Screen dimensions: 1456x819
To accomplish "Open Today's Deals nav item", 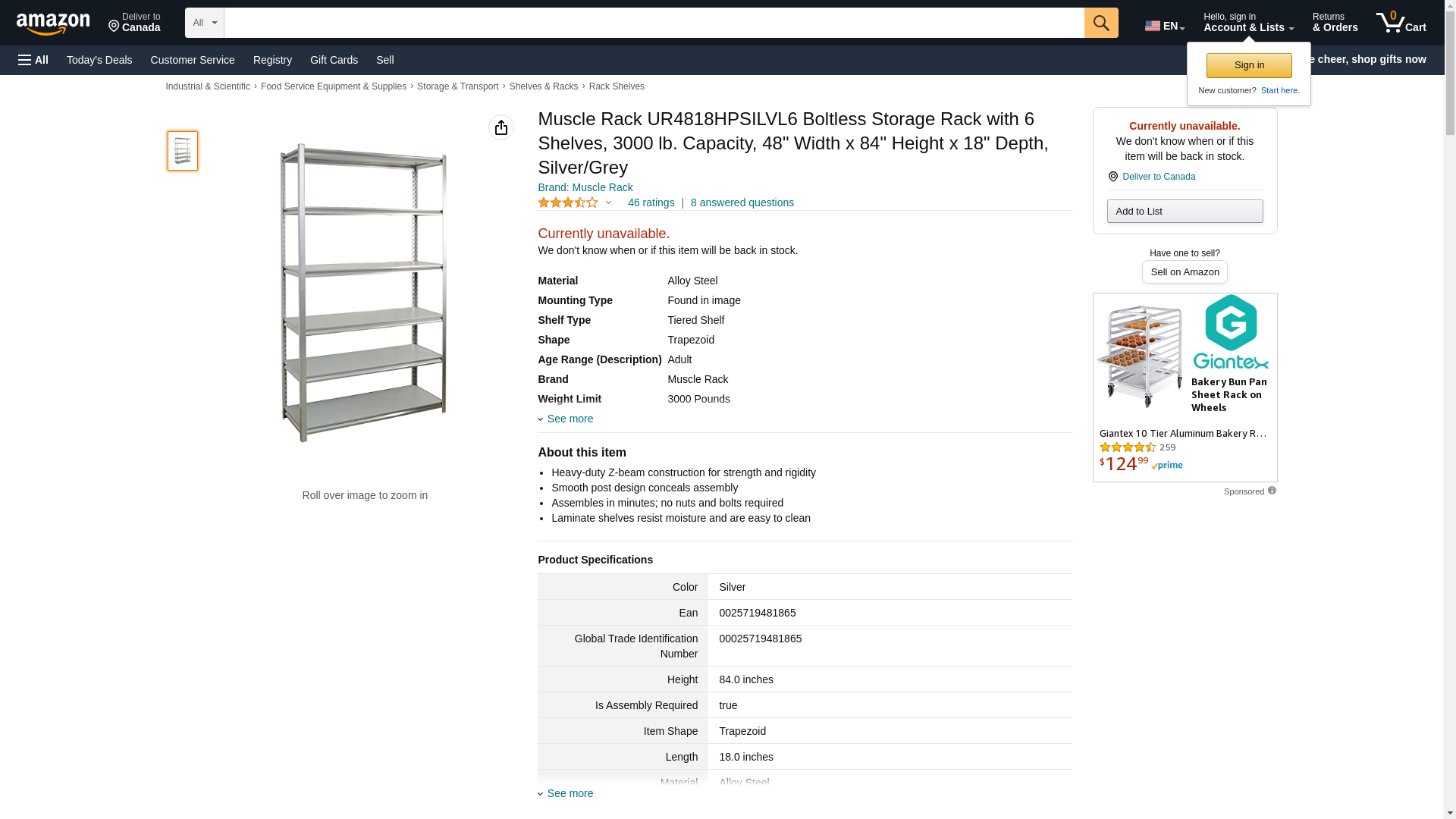I will (x=99, y=60).
